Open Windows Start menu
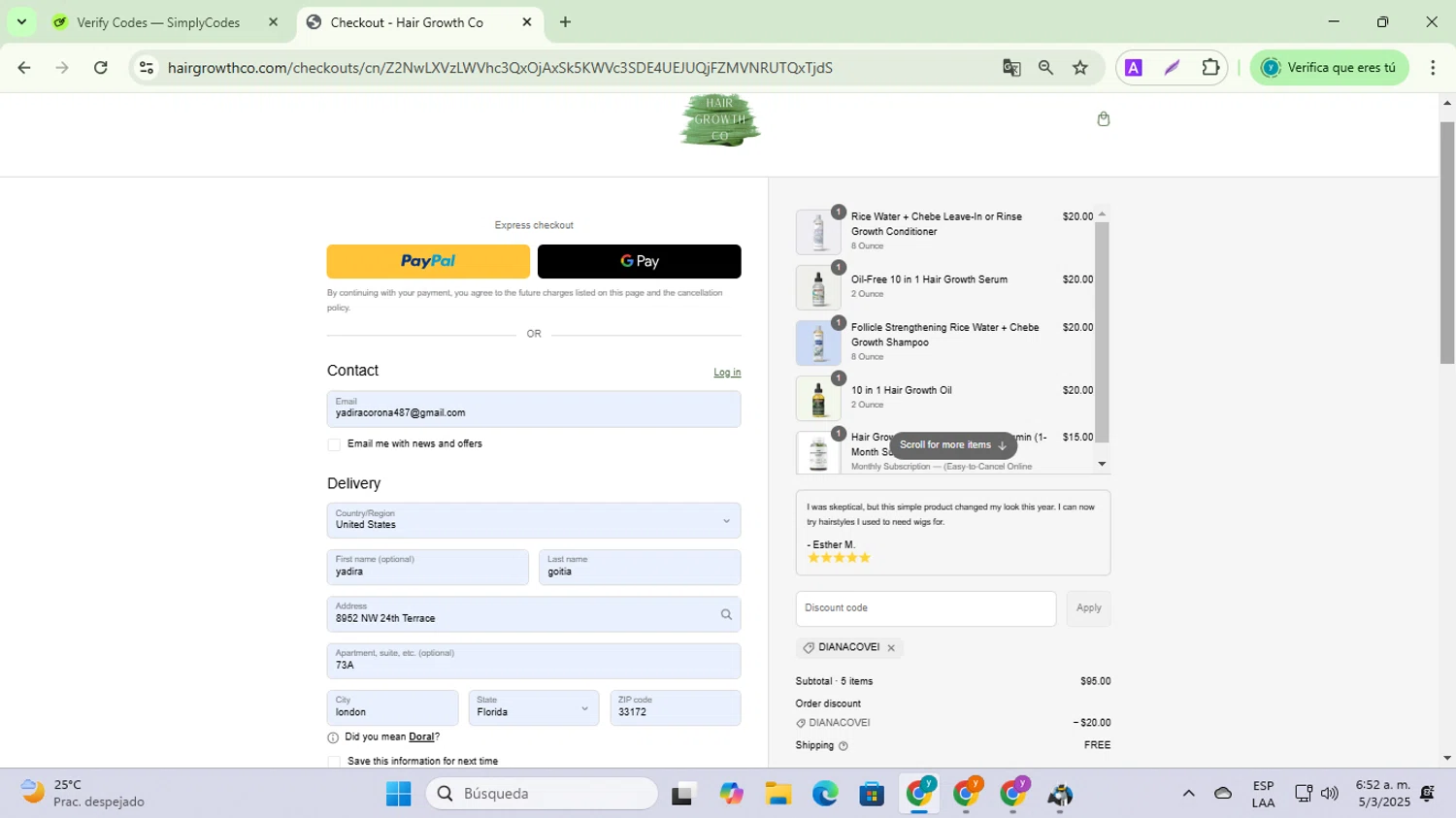1456x818 pixels. 398,794
